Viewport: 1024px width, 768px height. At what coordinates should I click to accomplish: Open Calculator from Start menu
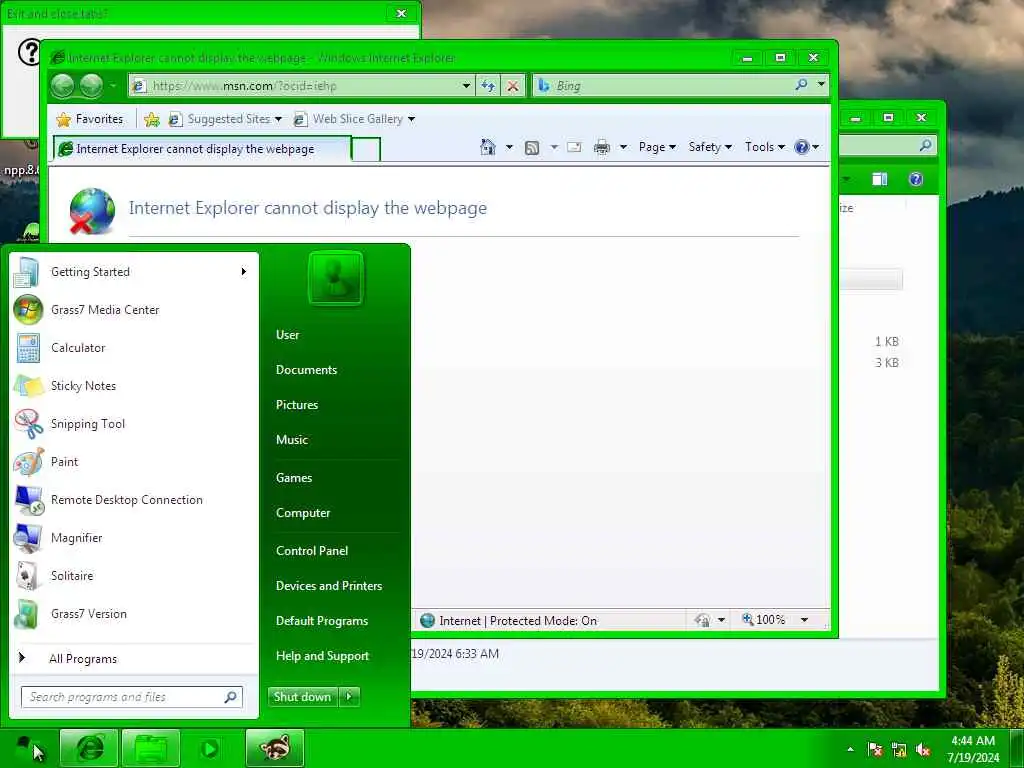(134, 347)
